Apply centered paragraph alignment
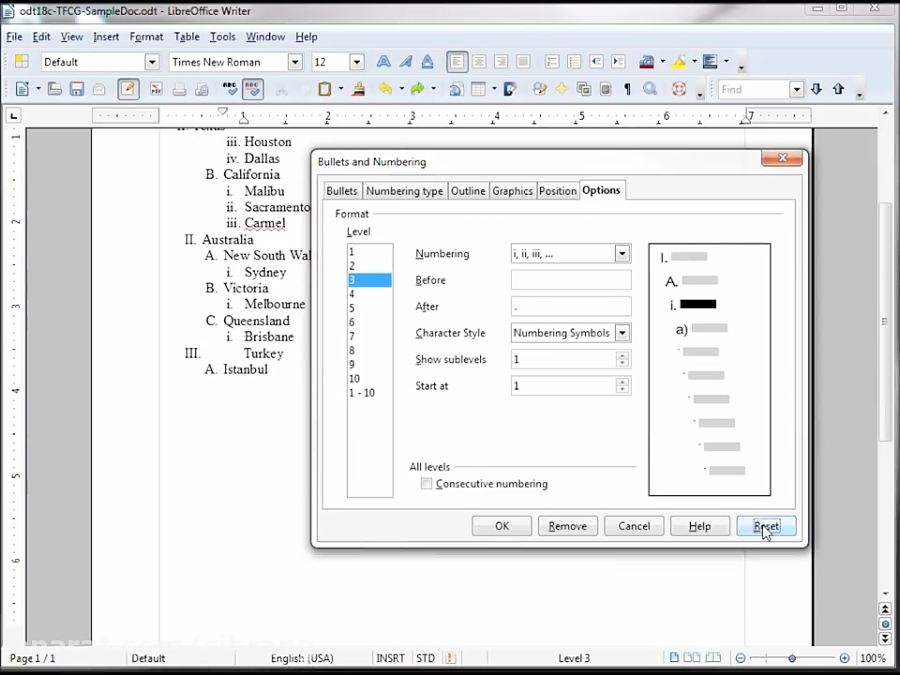The height and width of the screenshot is (675, 900). point(480,61)
